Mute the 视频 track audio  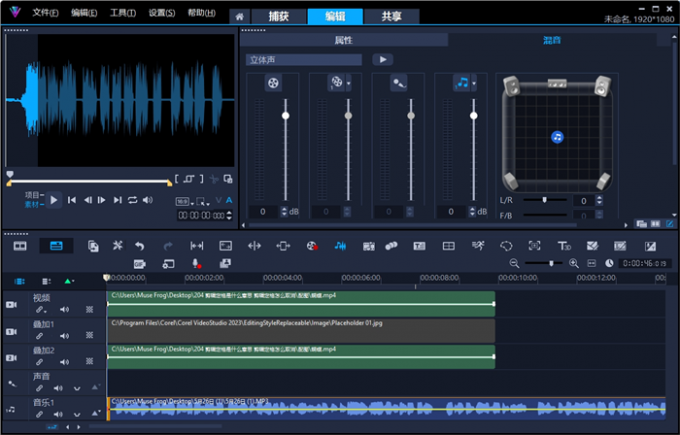(64, 309)
